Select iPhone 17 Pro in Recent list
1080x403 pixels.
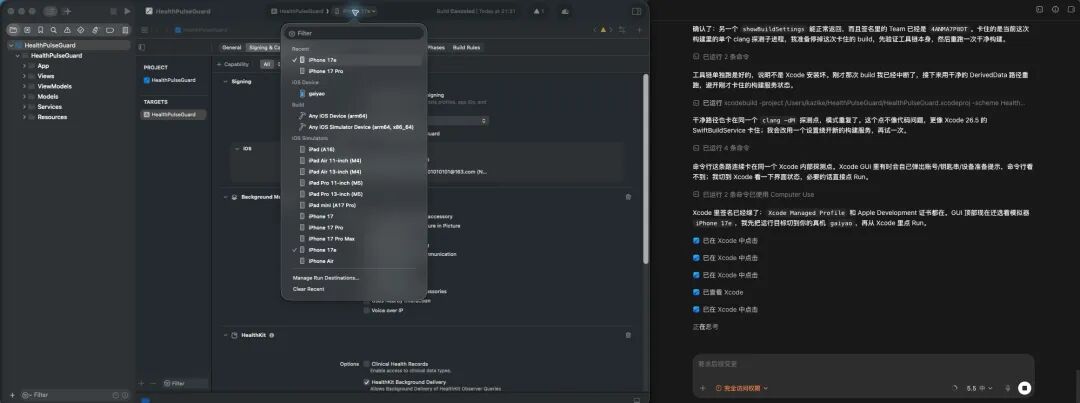point(355,71)
